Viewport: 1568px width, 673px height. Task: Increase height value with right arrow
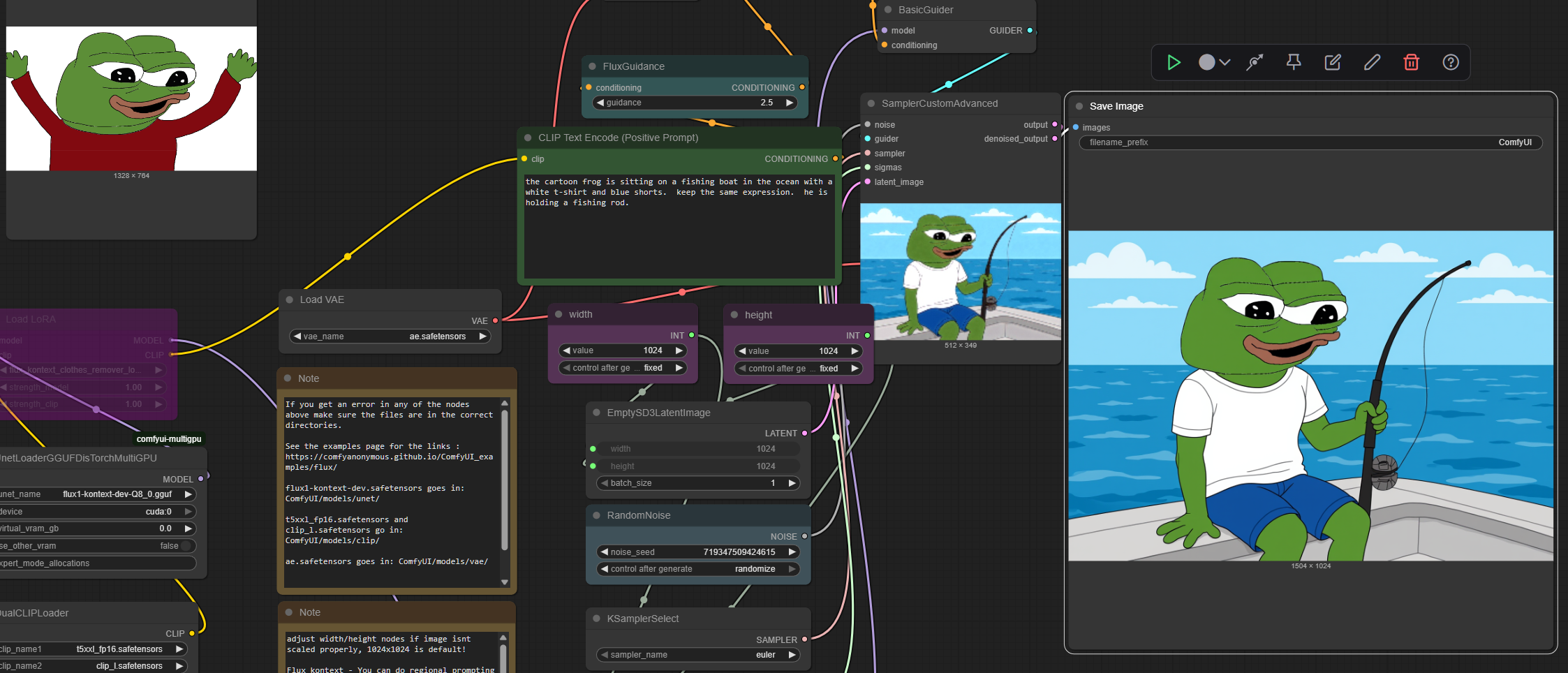tap(855, 351)
